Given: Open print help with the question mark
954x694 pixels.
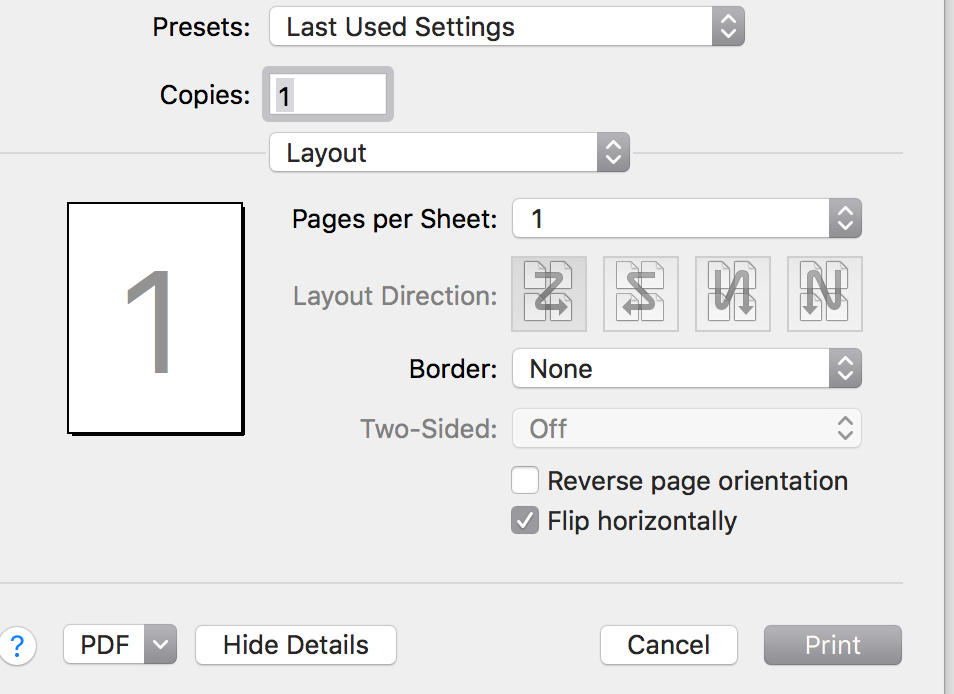Looking at the screenshot, I should coord(17,646).
